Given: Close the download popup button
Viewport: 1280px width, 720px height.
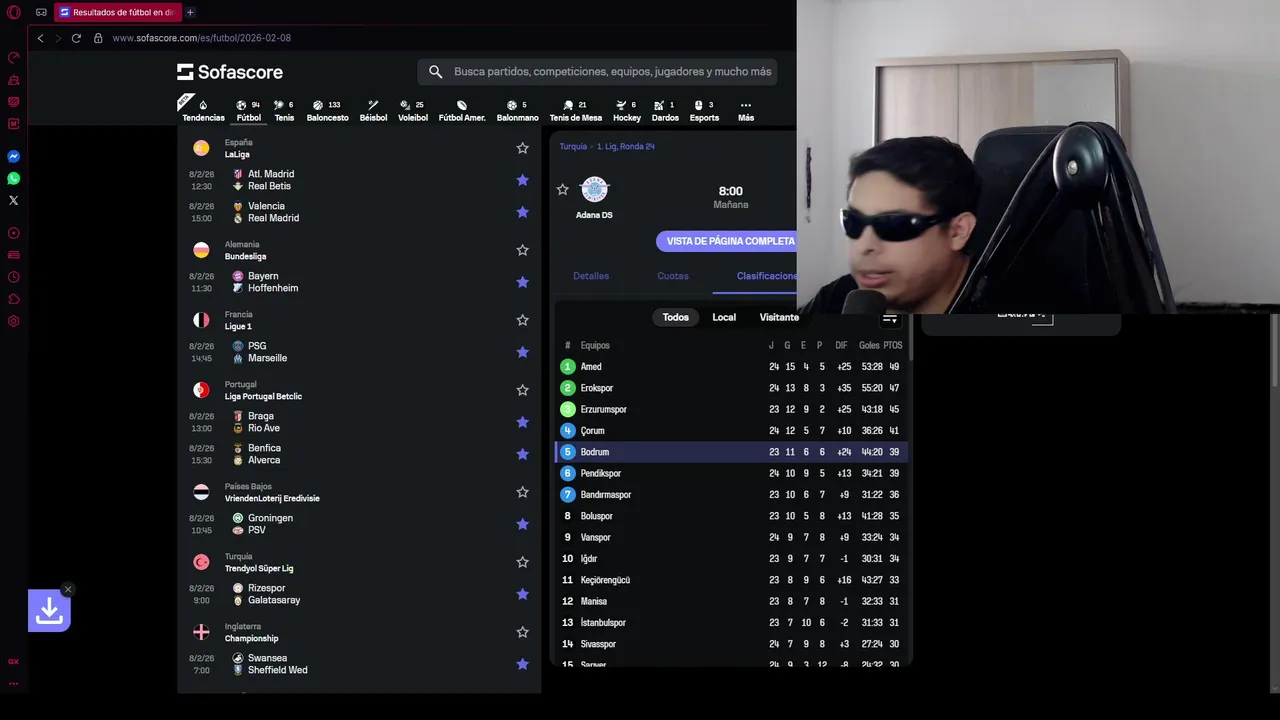Looking at the screenshot, I should [x=68, y=589].
